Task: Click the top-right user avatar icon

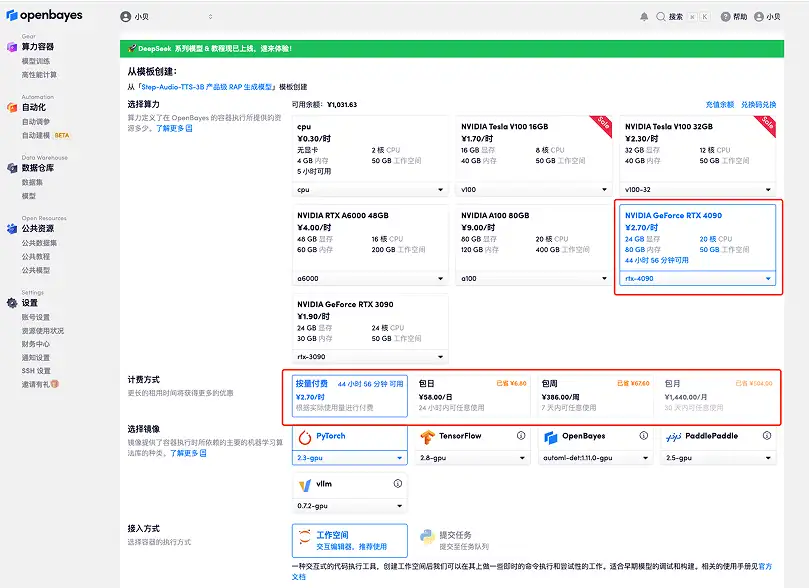Action: [x=759, y=17]
